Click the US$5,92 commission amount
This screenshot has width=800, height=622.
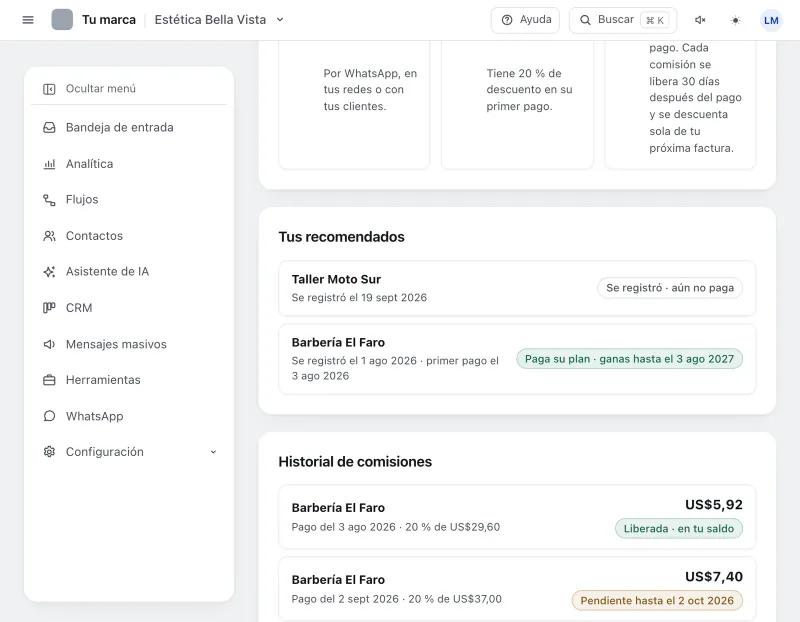point(714,505)
